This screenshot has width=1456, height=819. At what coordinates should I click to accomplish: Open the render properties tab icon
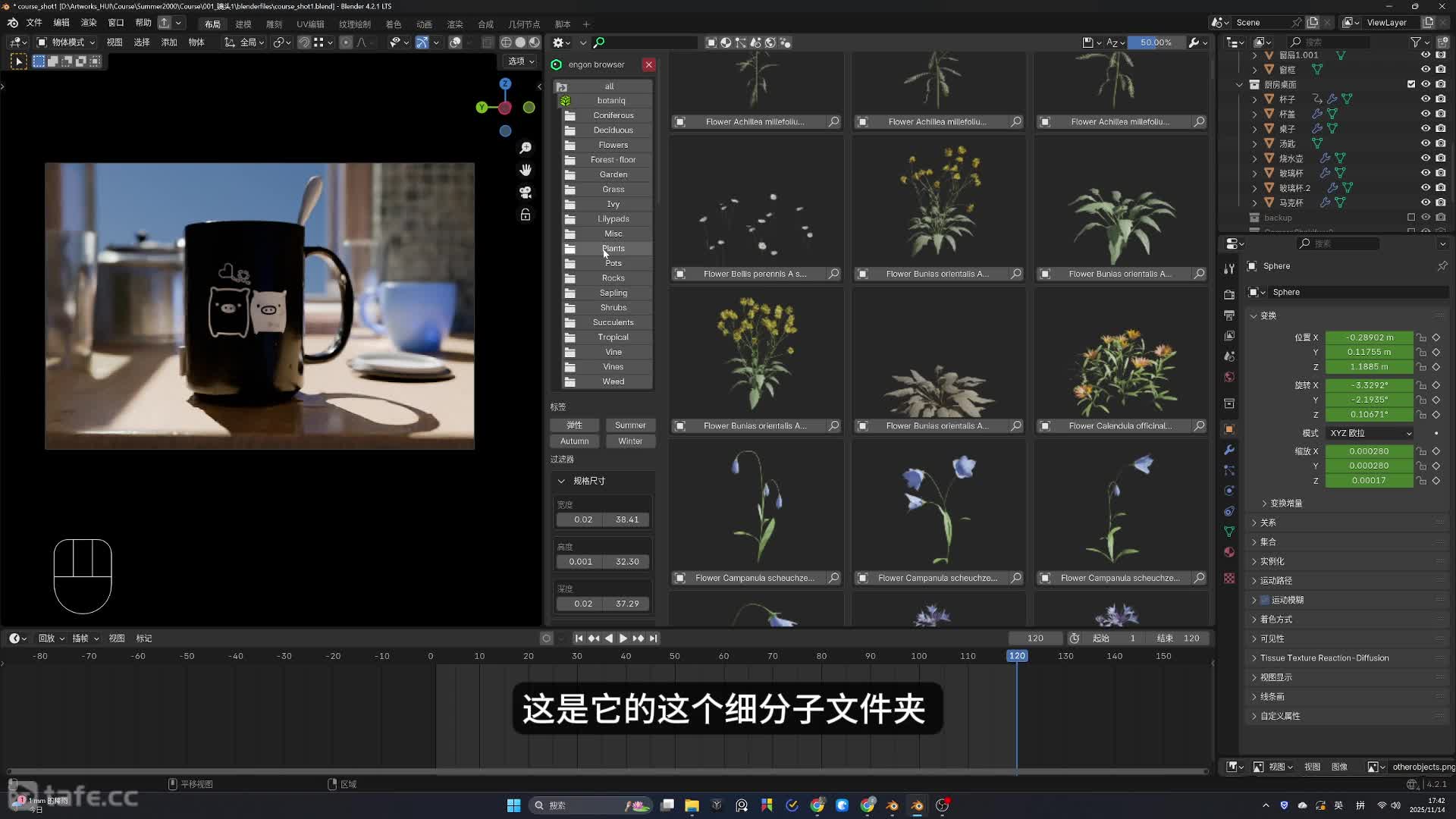point(1229,294)
